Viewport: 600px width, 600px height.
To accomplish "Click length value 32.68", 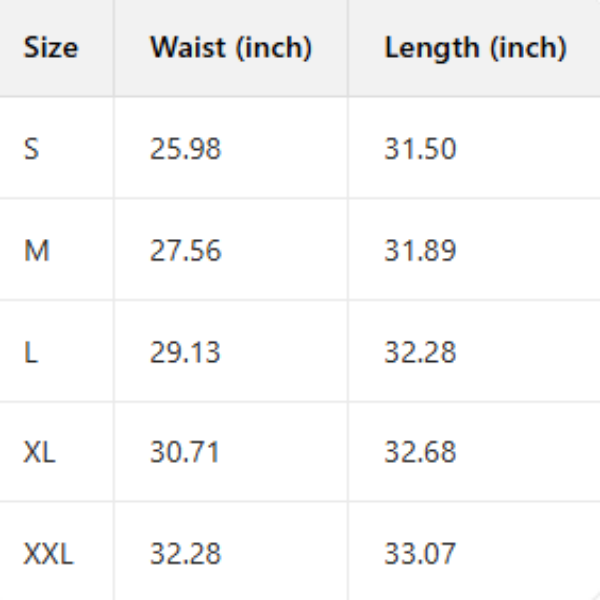I will (420, 452).
